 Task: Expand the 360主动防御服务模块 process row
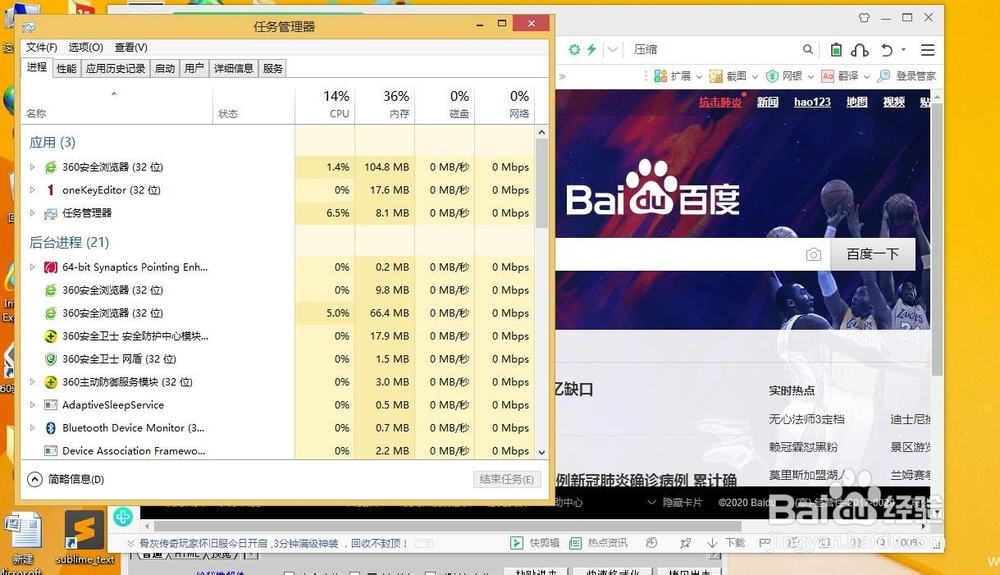pyautogui.click(x=32, y=382)
